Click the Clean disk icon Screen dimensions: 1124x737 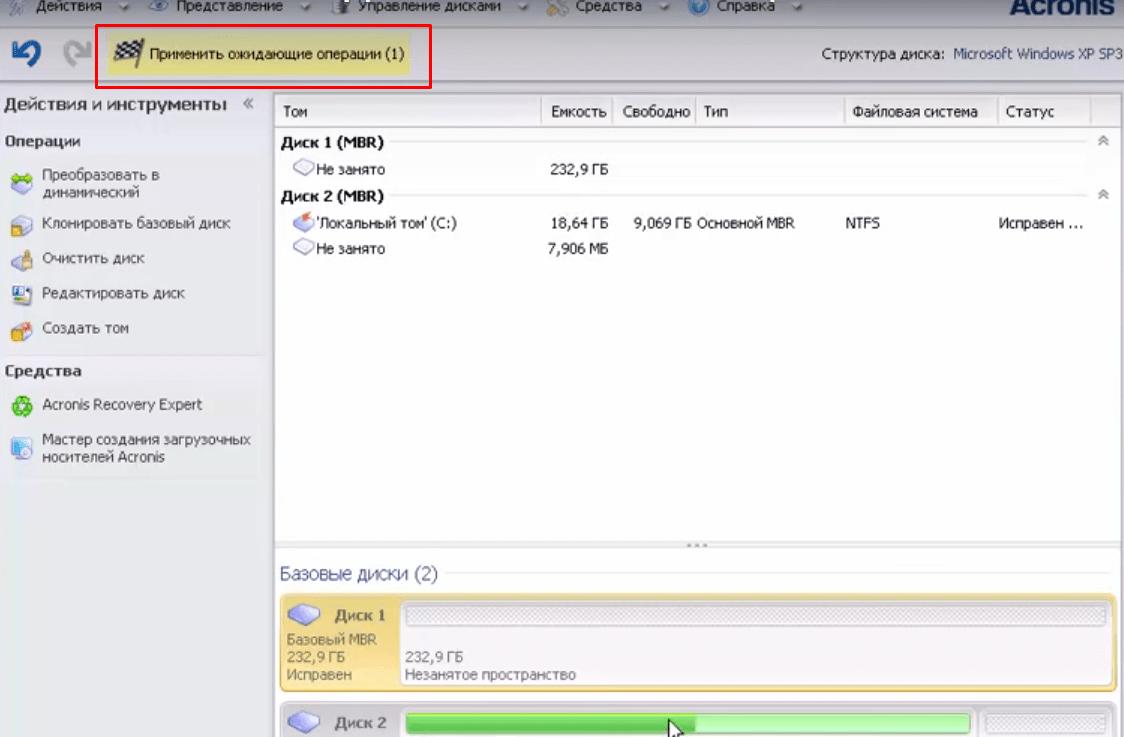click(x=22, y=260)
